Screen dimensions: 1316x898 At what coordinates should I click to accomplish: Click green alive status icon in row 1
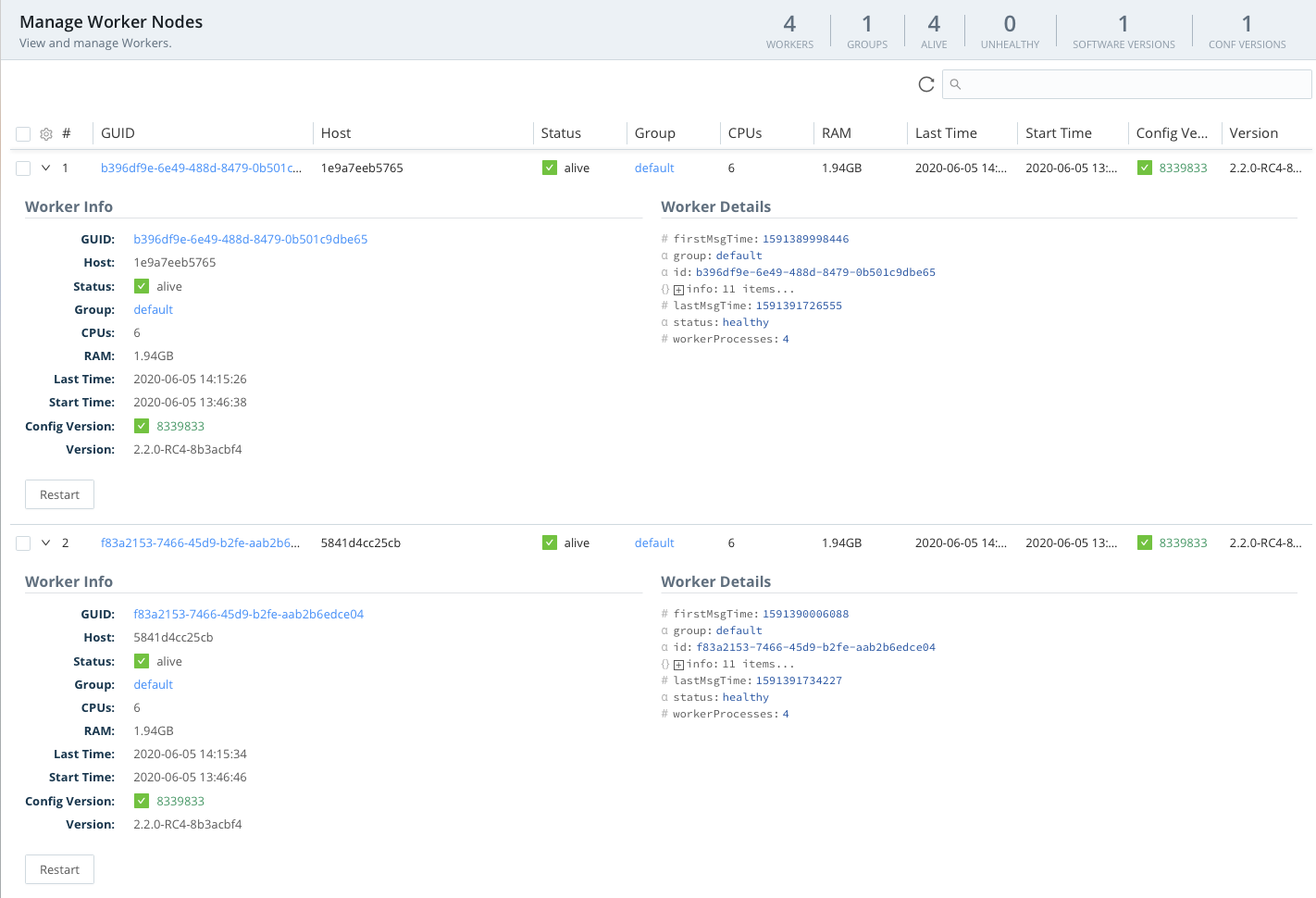click(550, 168)
